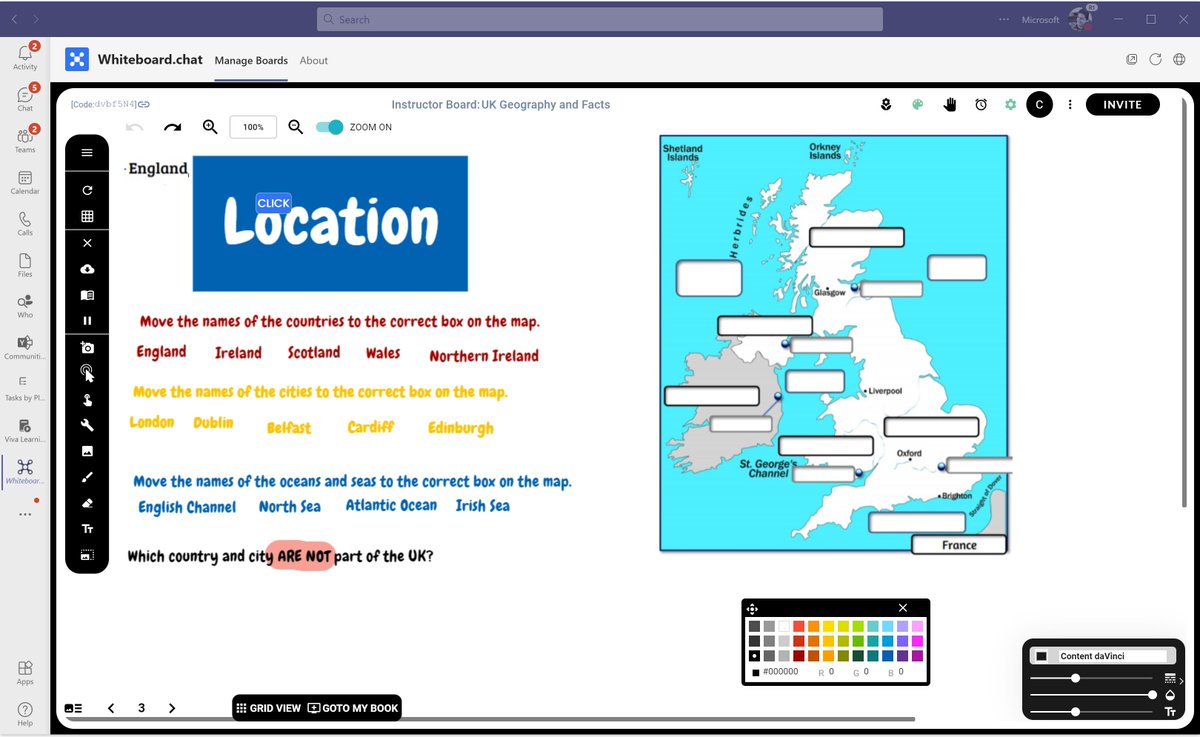The height and width of the screenshot is (737, 1200).
Task: Open the About tab
Action: click(313, 60)
